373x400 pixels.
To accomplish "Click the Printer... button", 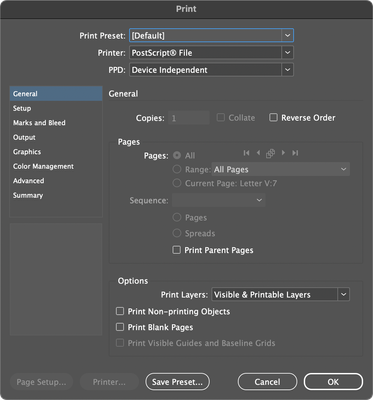I will click(109, 382).
